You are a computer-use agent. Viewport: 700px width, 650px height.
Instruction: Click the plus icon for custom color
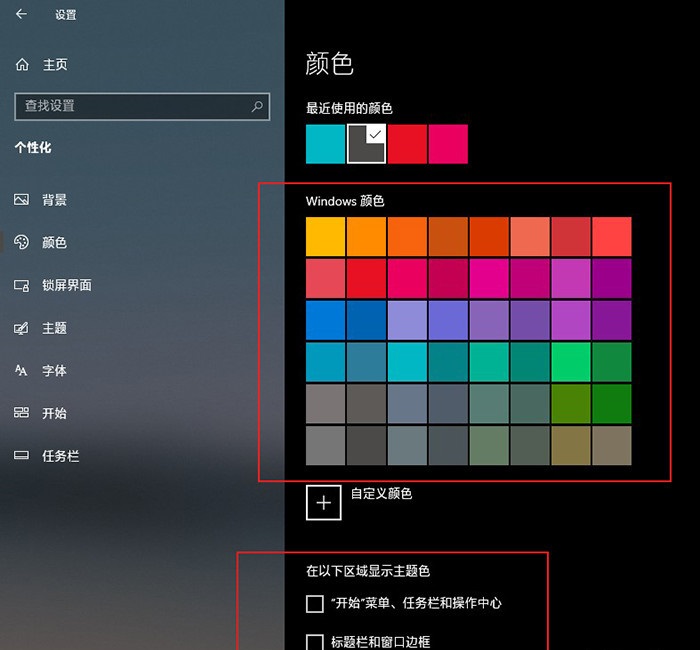(x=324, y=503)
